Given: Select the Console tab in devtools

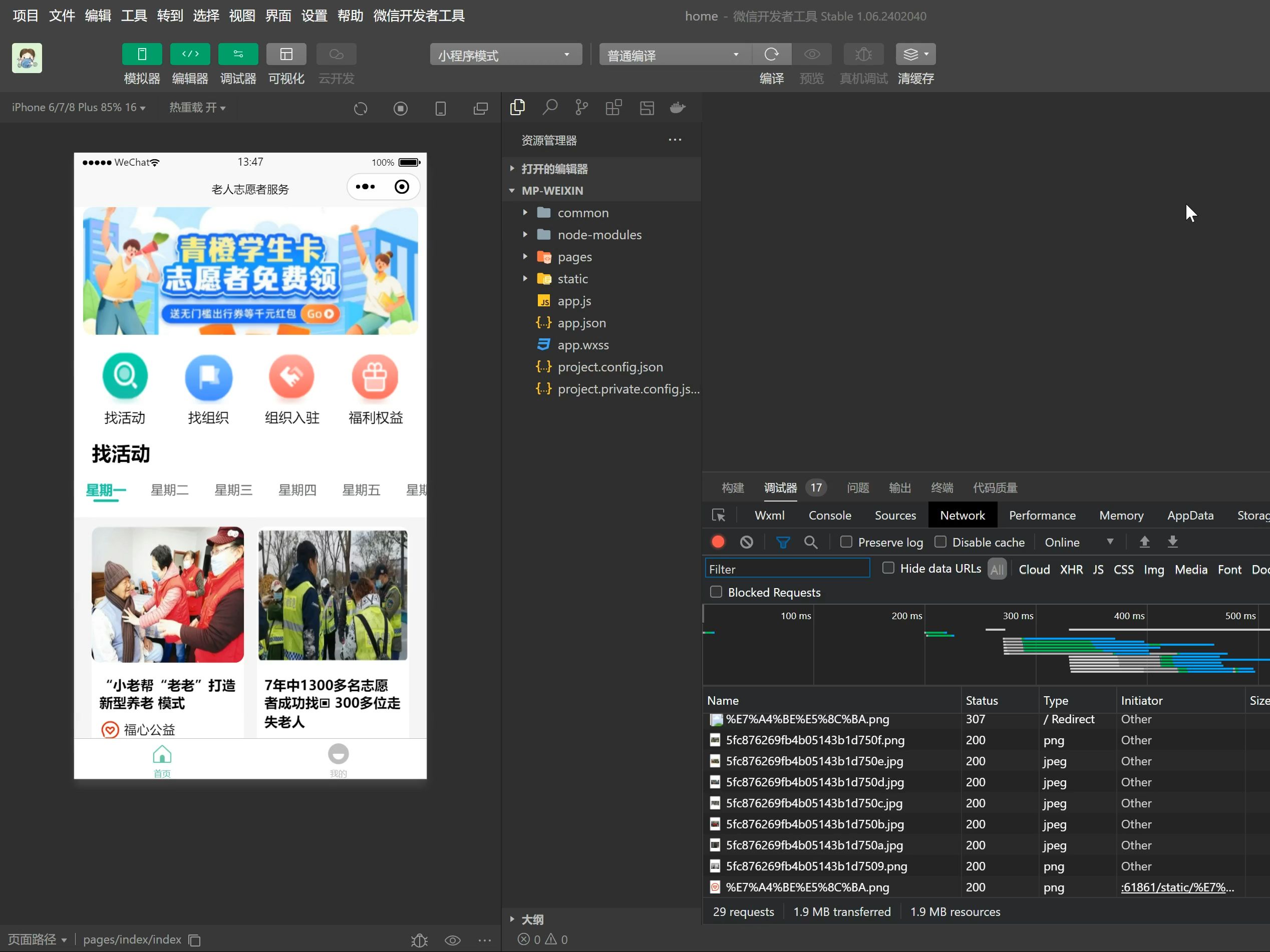Looking at the screenshot, I should pyautogui.click(x=829, y=514).
